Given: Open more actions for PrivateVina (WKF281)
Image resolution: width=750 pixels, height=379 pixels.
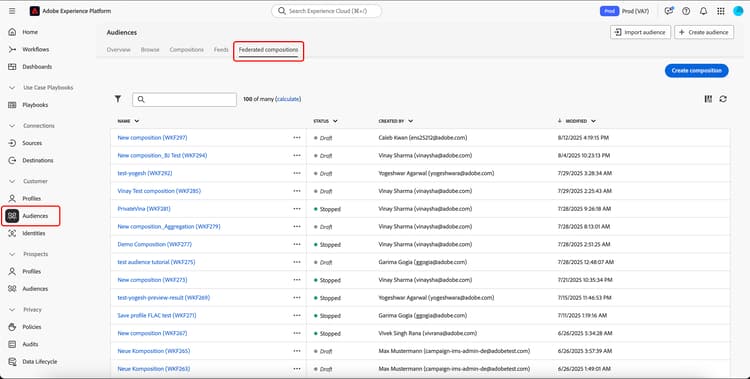Looking at the screenshot, I should tap(297, 209).
